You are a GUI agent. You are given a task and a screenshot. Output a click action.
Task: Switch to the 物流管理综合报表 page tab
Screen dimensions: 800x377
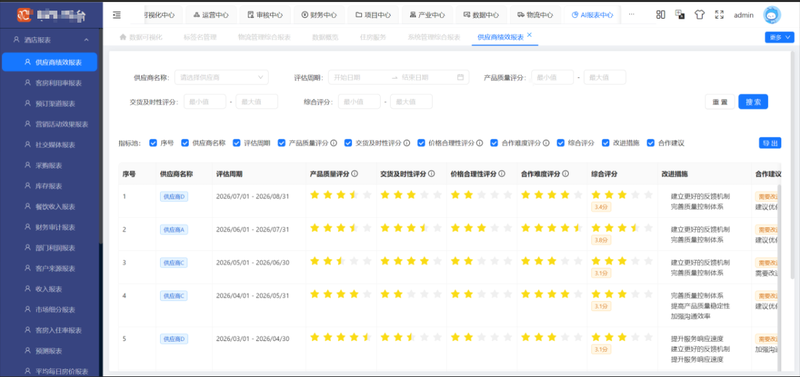coord(264,37)
